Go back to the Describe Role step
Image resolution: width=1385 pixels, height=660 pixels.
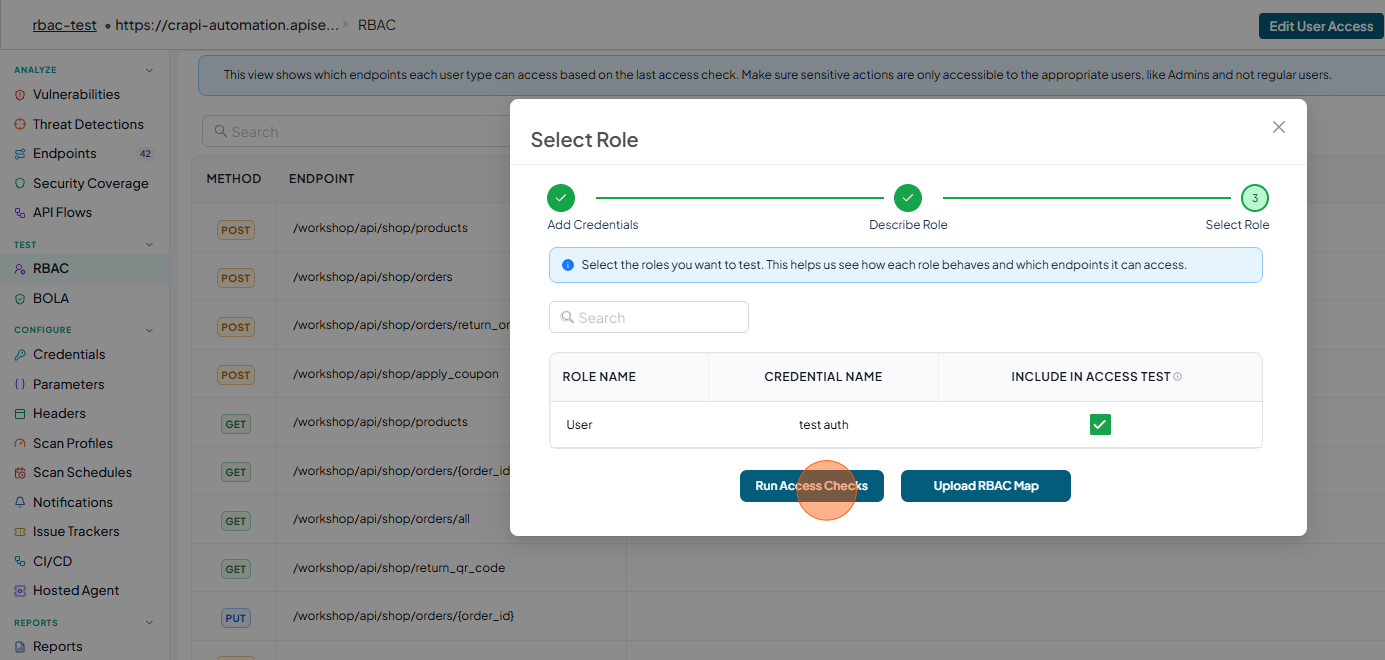908,198
